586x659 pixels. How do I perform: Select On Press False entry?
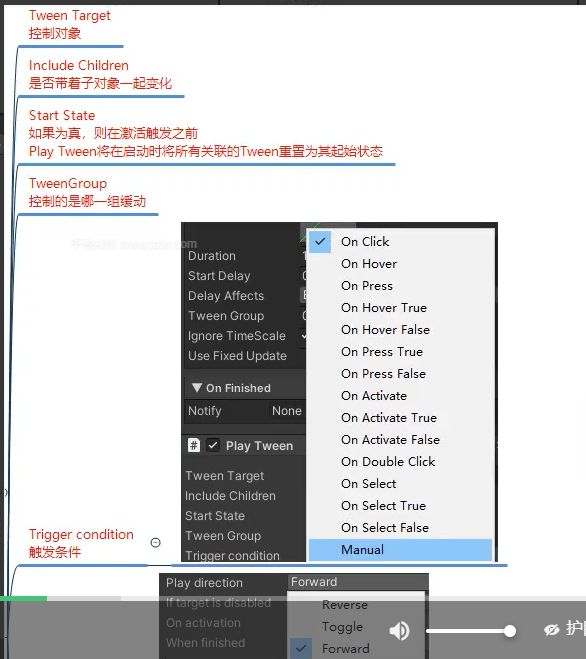400,374
